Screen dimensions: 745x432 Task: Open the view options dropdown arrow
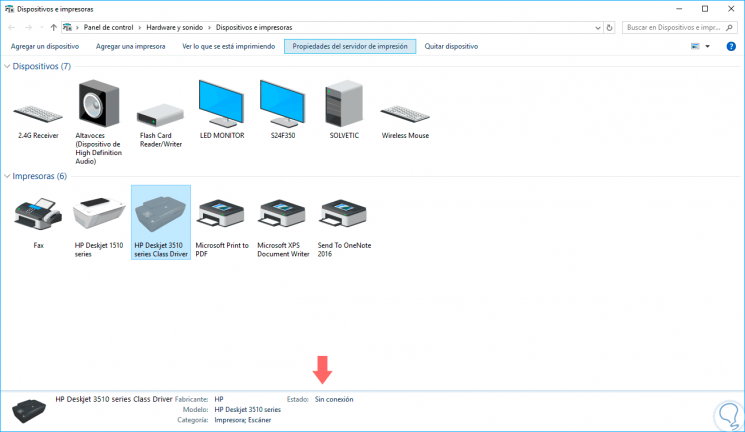click(x=707, y=46)
